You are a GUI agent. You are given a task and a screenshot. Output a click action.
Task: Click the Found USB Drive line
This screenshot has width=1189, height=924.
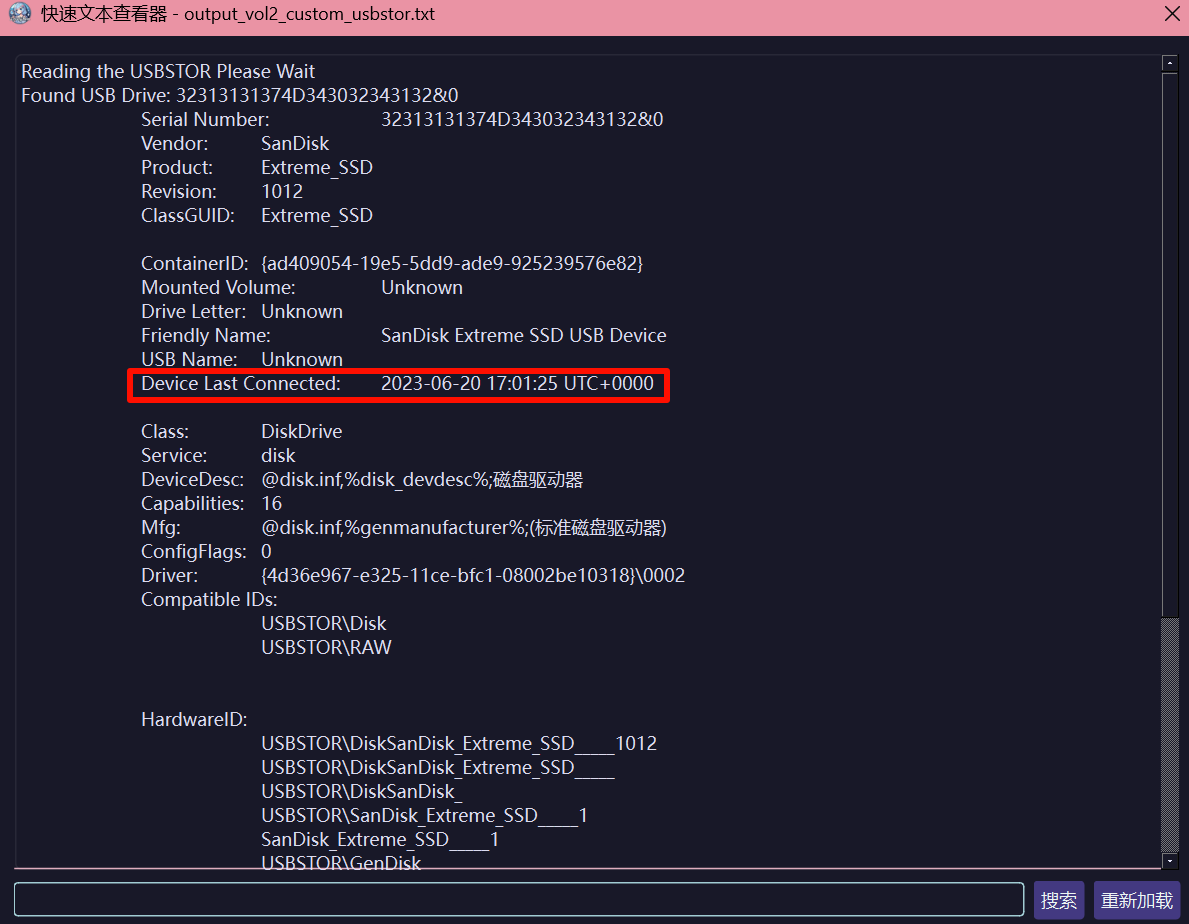point(240,96)
